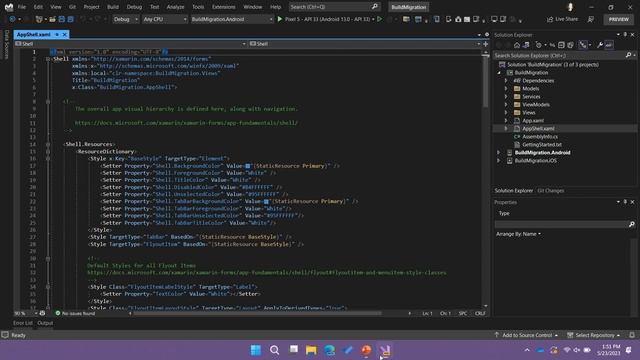Click the Save All icon in toolbar
The height and width of the screenshot is (360, 640).
point(71,19)
